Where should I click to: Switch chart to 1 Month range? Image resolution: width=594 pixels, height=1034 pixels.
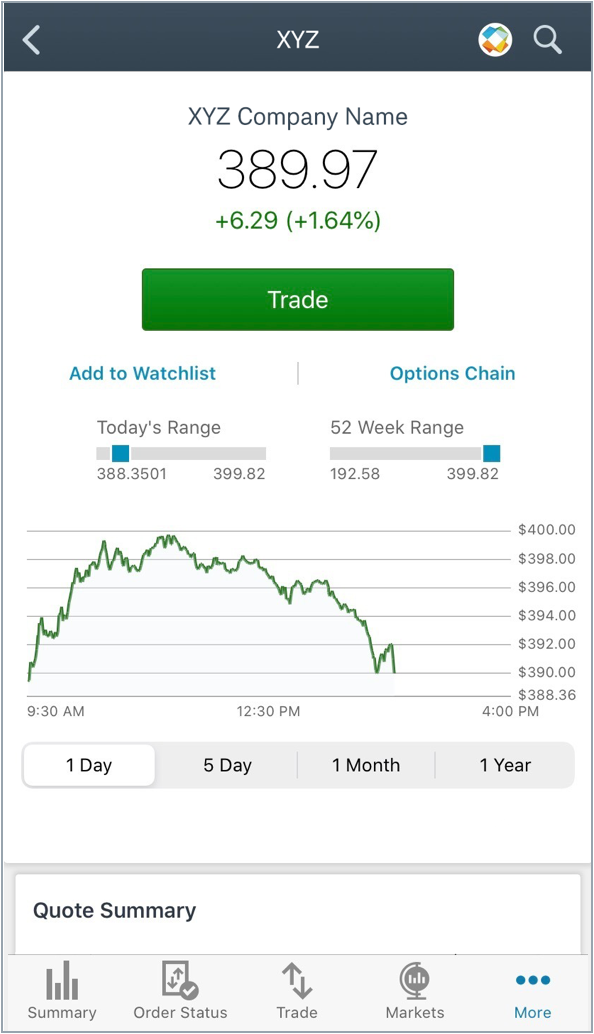(366, 765)
